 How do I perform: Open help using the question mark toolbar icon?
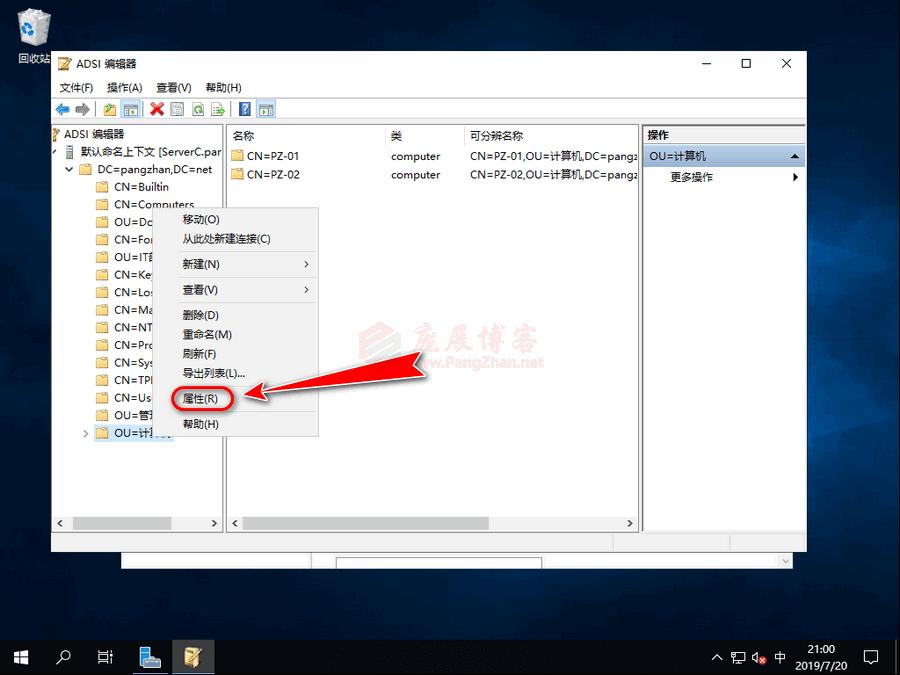(x=243, y=109)
